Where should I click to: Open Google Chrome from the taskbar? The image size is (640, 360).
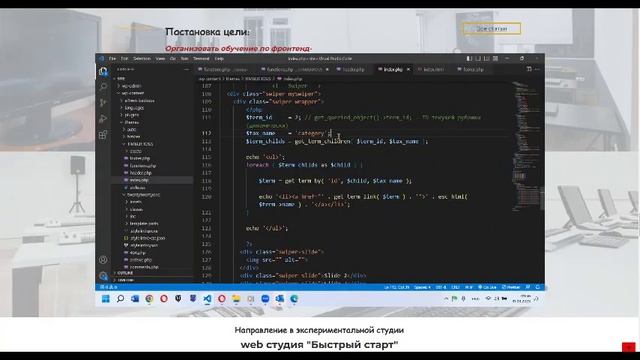[x=149, y=299]
